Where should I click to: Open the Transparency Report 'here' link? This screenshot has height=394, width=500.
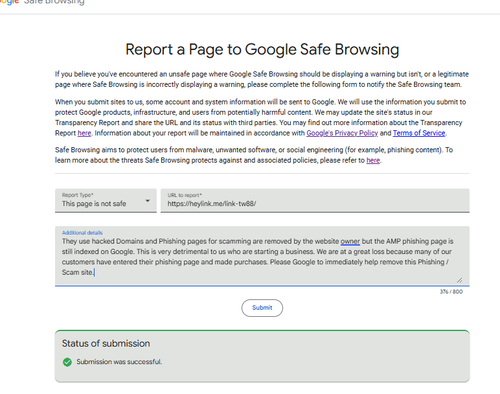(x=84, y=133)
